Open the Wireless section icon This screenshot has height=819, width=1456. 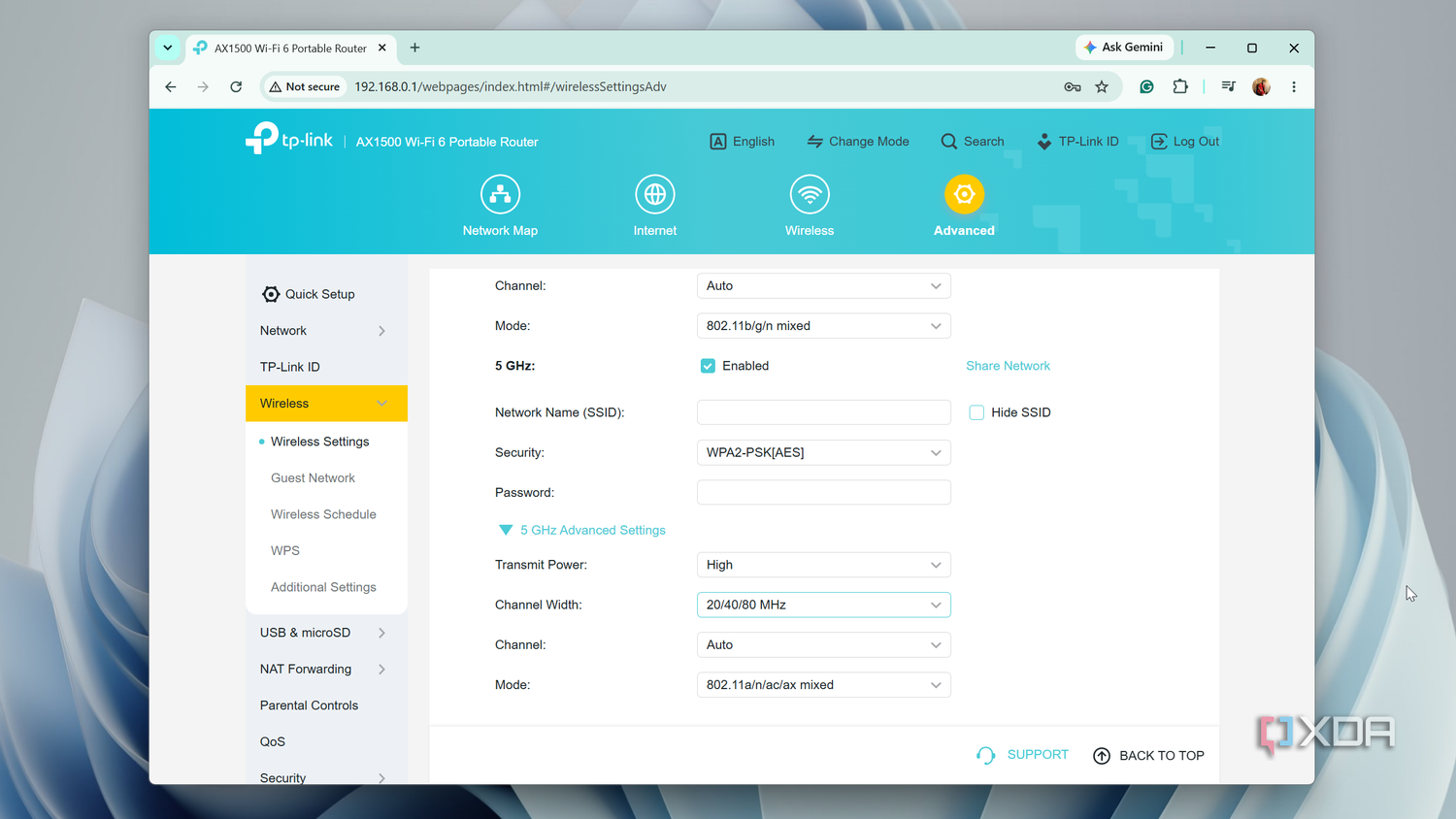(x=810, y=194)
